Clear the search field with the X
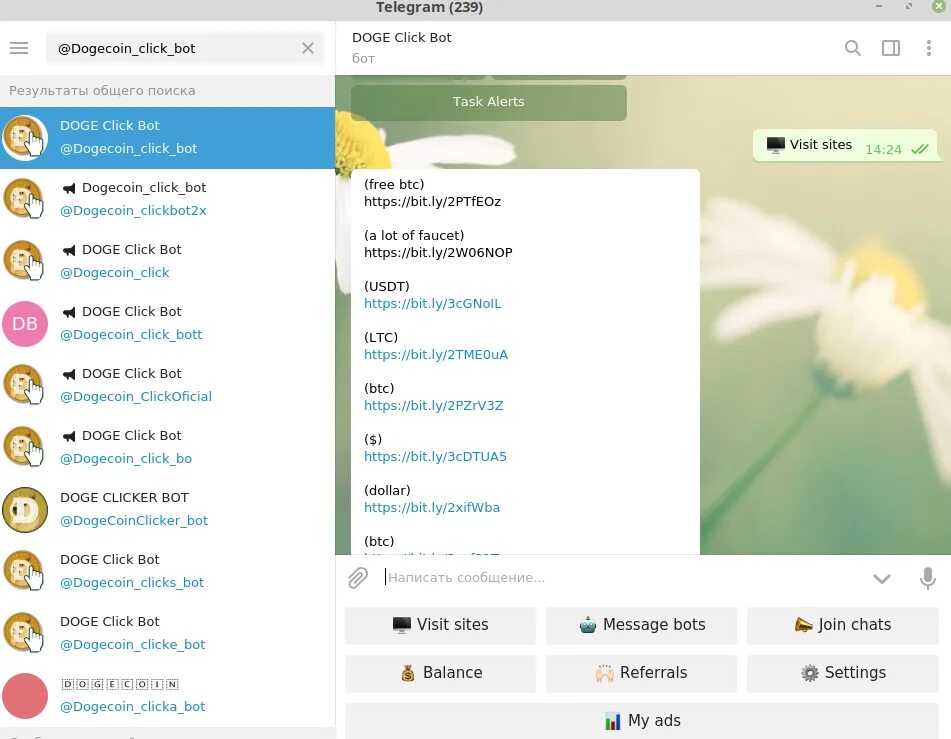 point(308,48)
